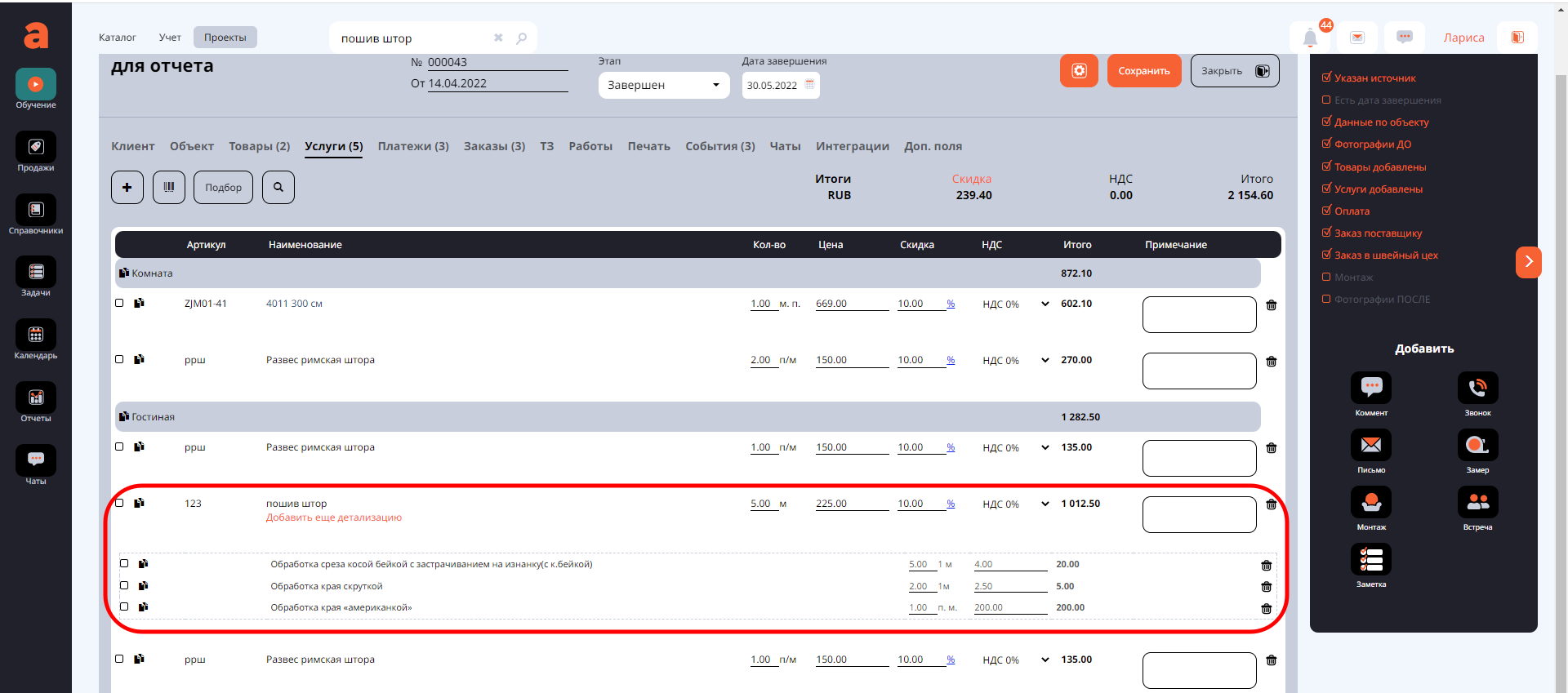Viewport: 1568px width, 693px height.
Task: Expand НДС 0% dropdown for пошив штор
Action: click(x=1045, y=504)
